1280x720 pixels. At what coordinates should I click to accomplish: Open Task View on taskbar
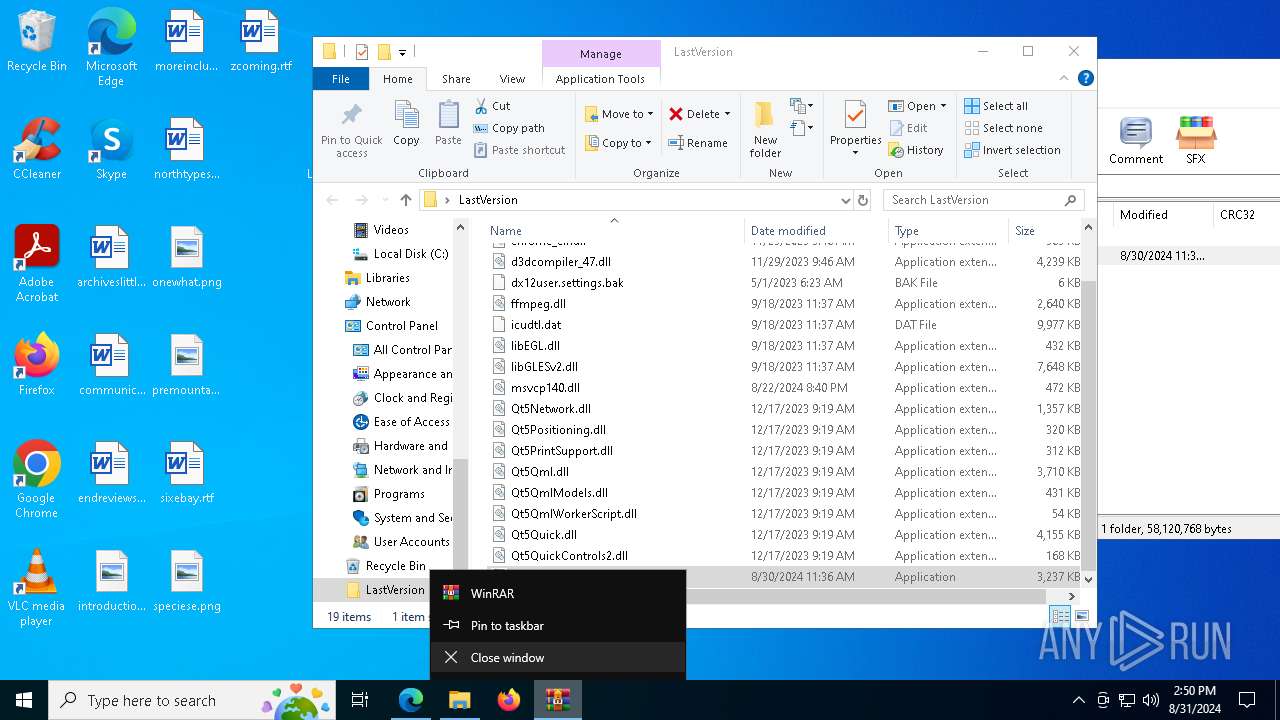coord(360,700)
